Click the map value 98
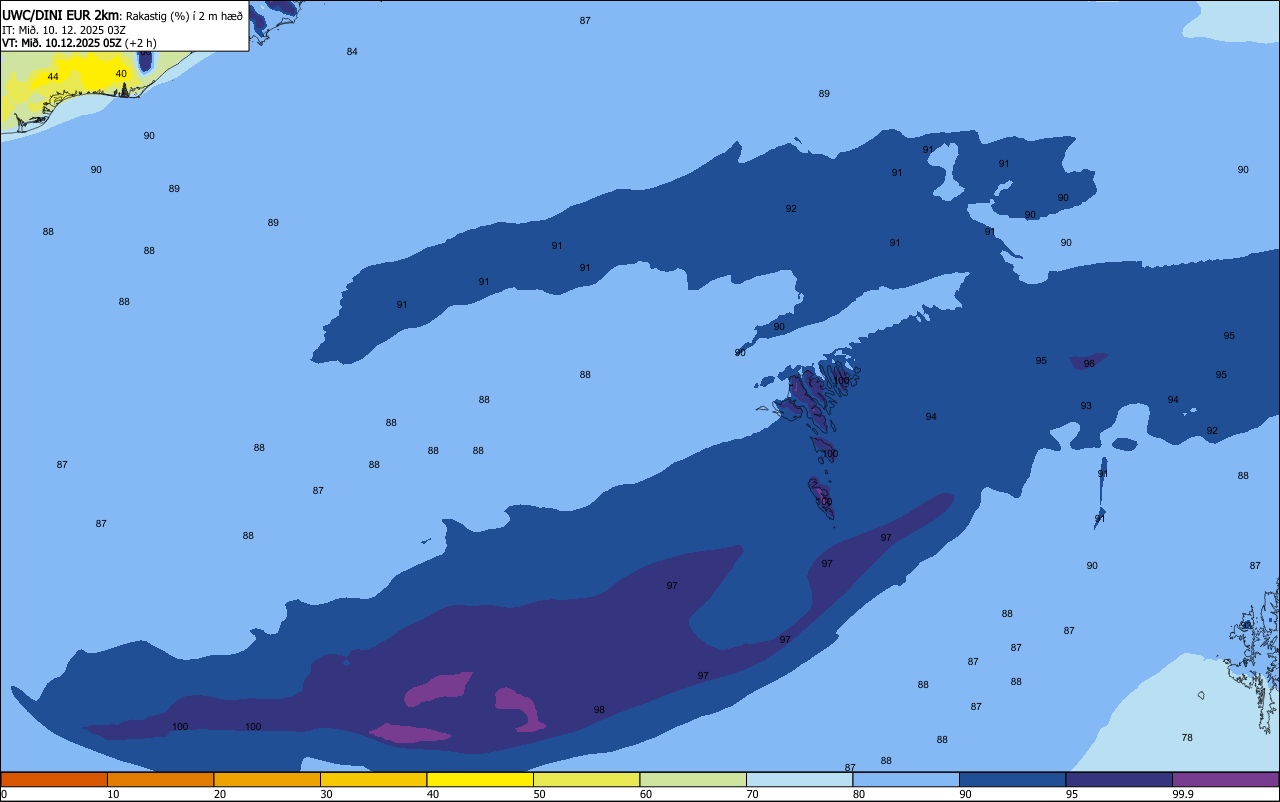The width and height of the screenshot is (1280, 802). click(x=599, y=710)
